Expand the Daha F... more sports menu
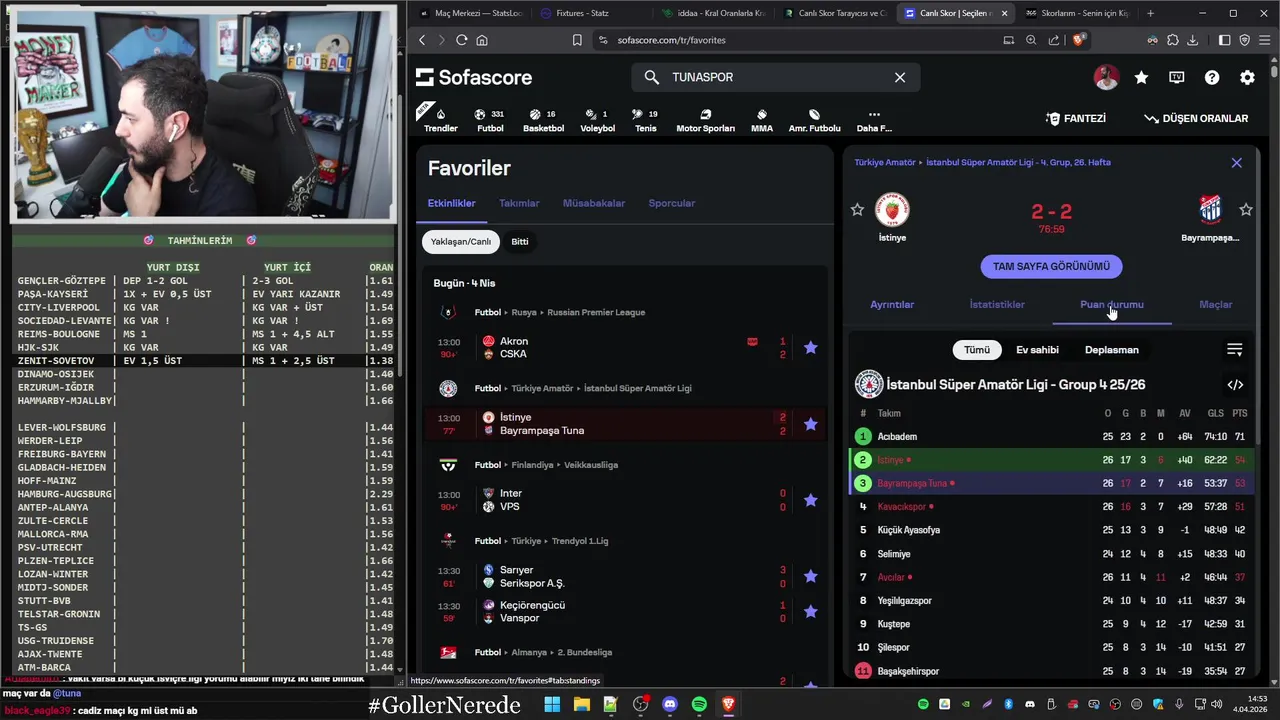 click(x=874, y=120)
